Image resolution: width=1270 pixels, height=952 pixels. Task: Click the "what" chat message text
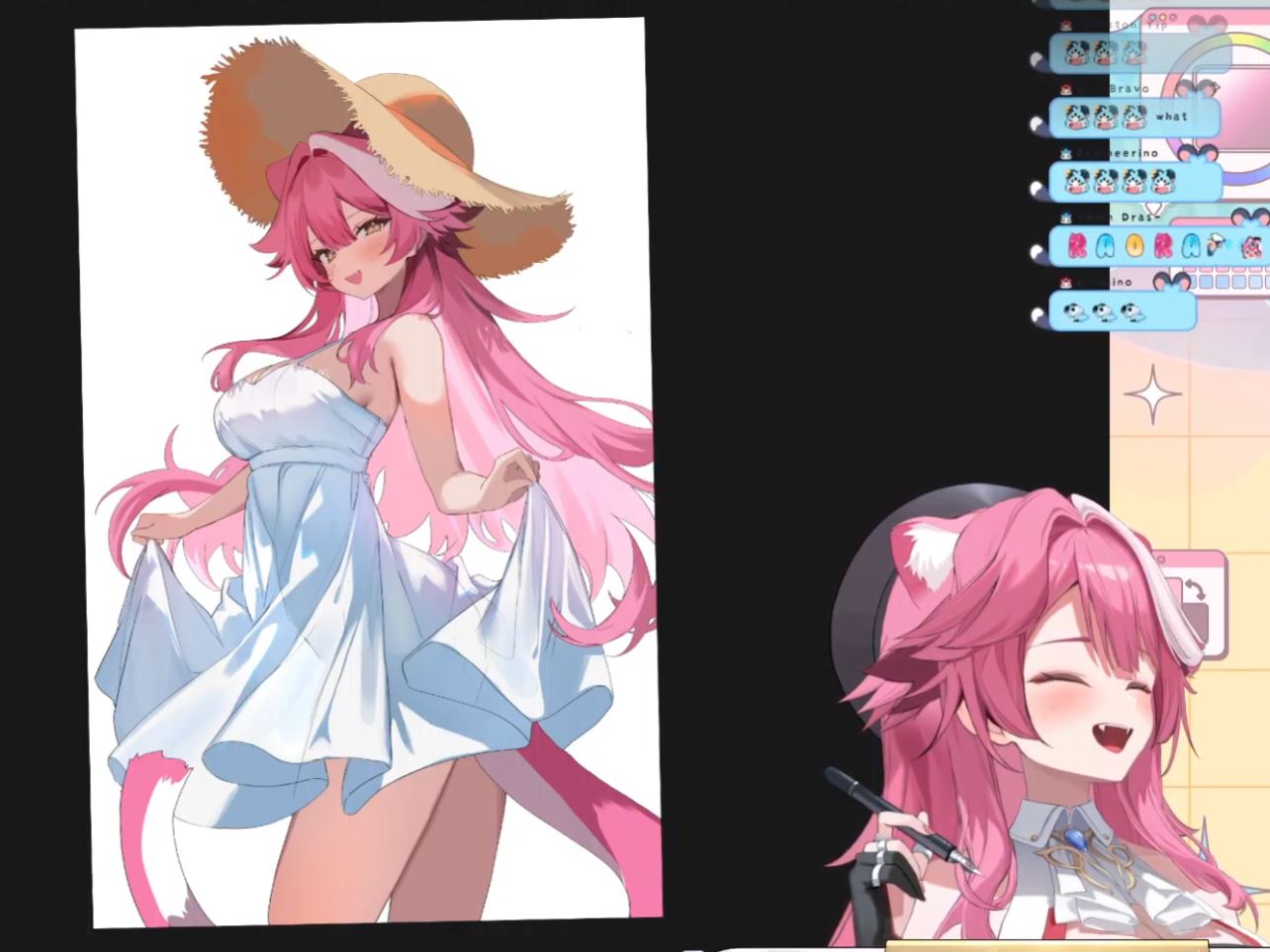click(x=1170, y=117)
